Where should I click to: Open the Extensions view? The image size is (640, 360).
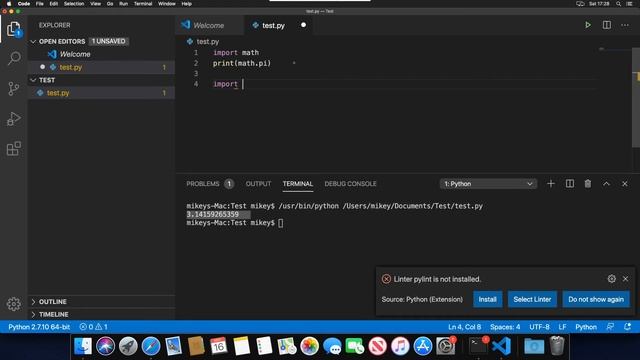13,149
